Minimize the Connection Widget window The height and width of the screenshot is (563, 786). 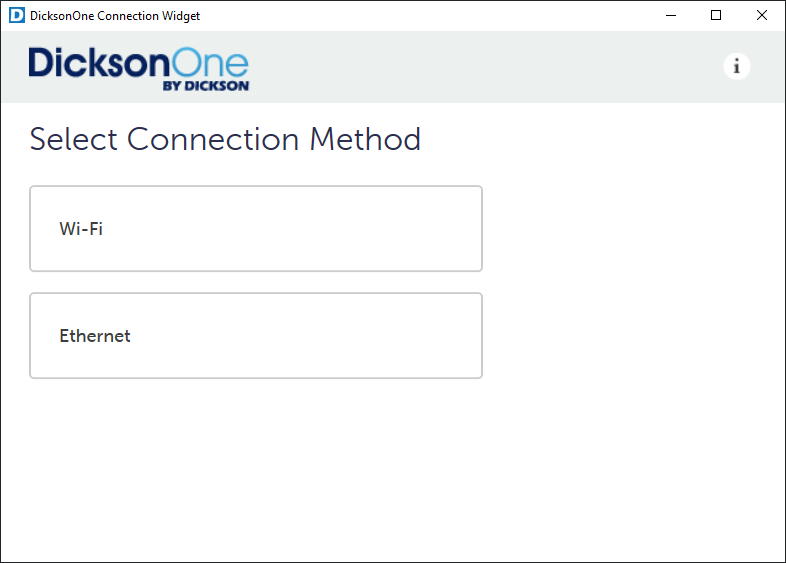(x=669, y=15)
